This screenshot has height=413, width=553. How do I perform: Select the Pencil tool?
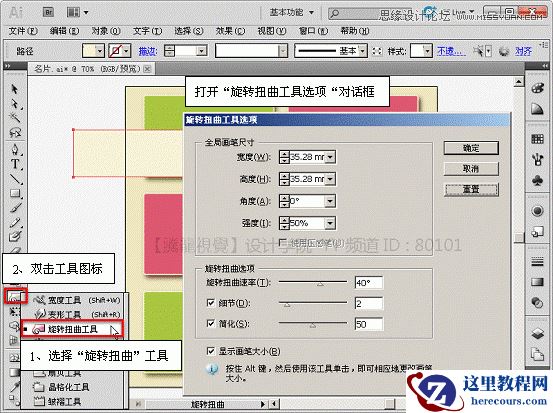[14, 222]
